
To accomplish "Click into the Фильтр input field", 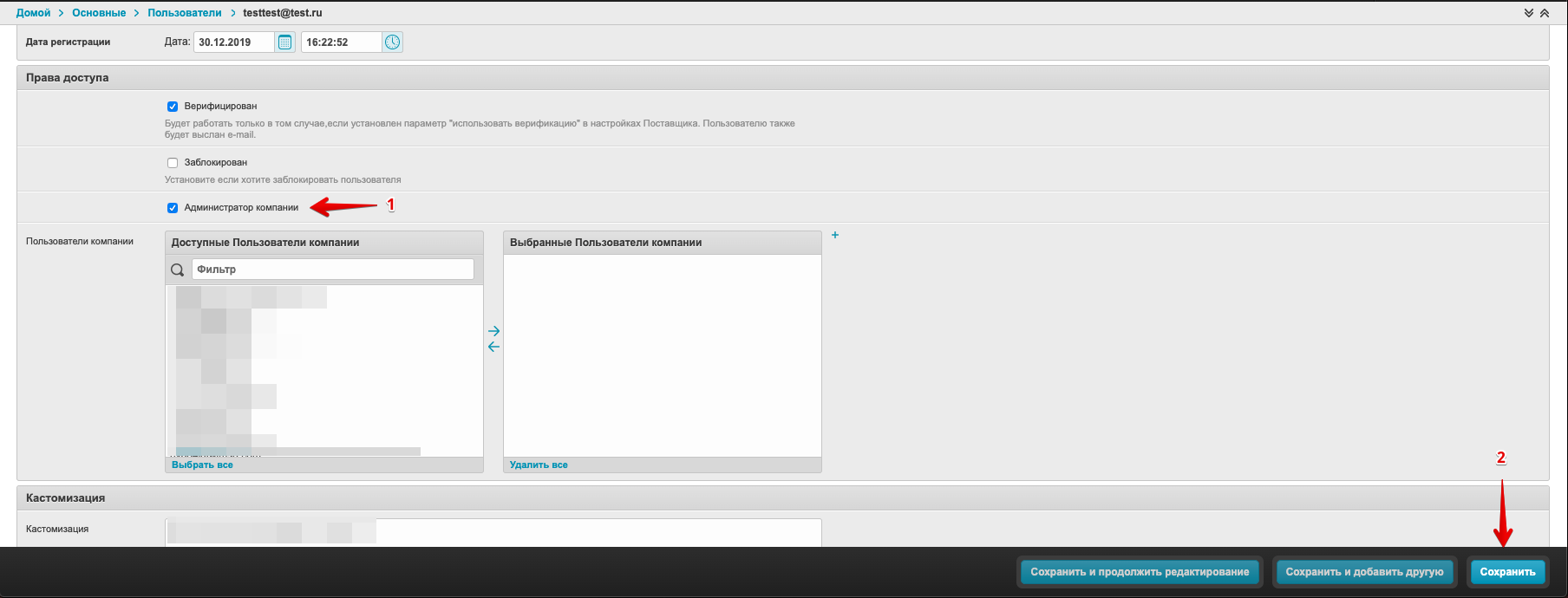I will (332, 270).
